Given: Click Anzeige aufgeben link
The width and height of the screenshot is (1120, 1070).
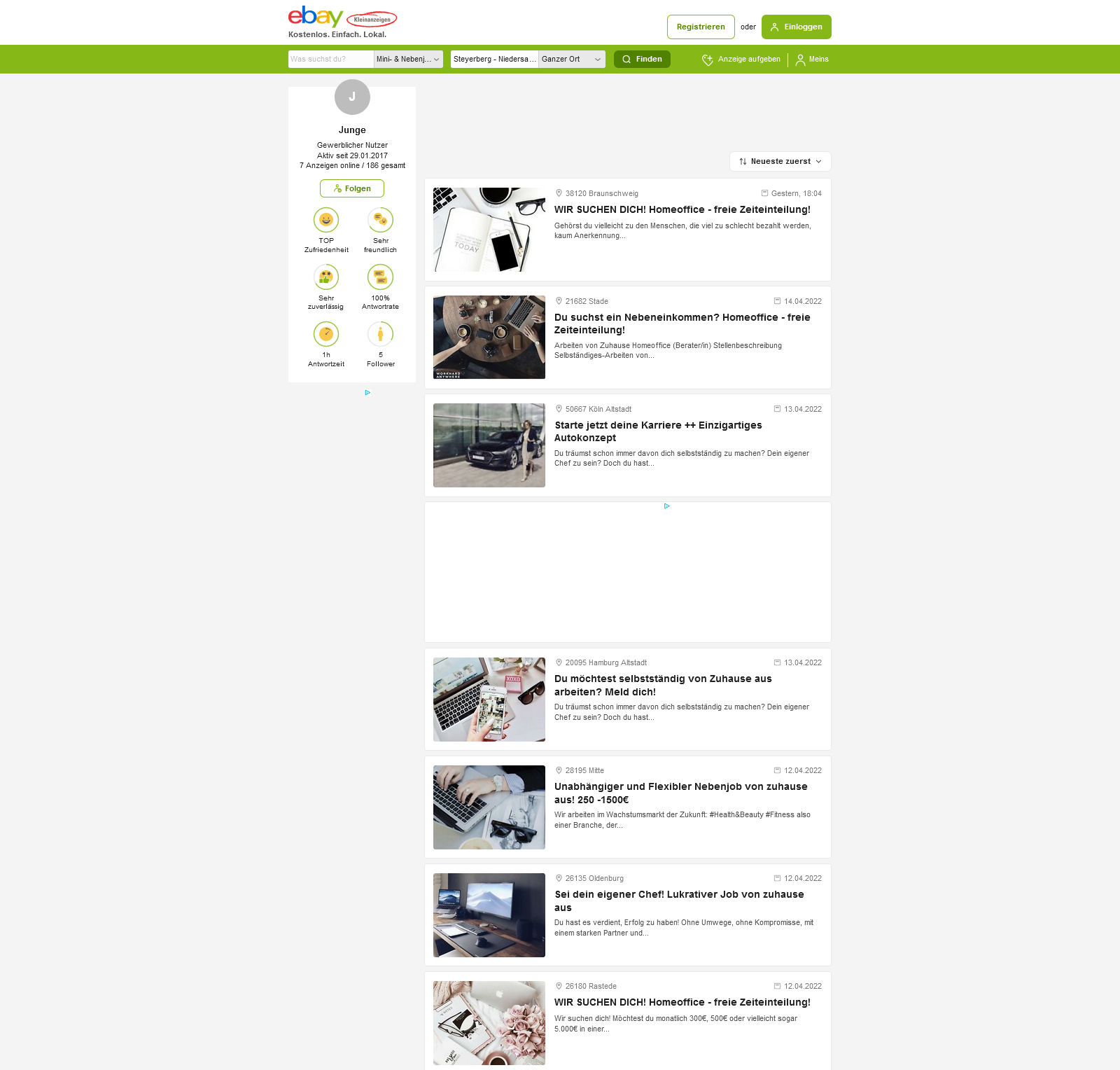Looking at the screenshot, I should [x=741, y=60].
